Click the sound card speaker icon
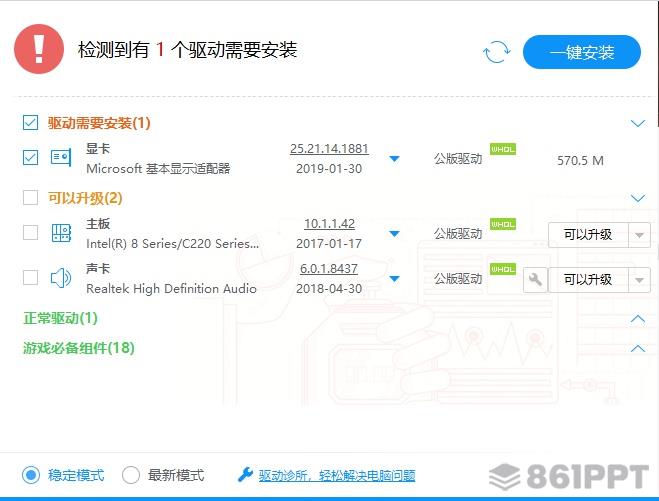 61,278
